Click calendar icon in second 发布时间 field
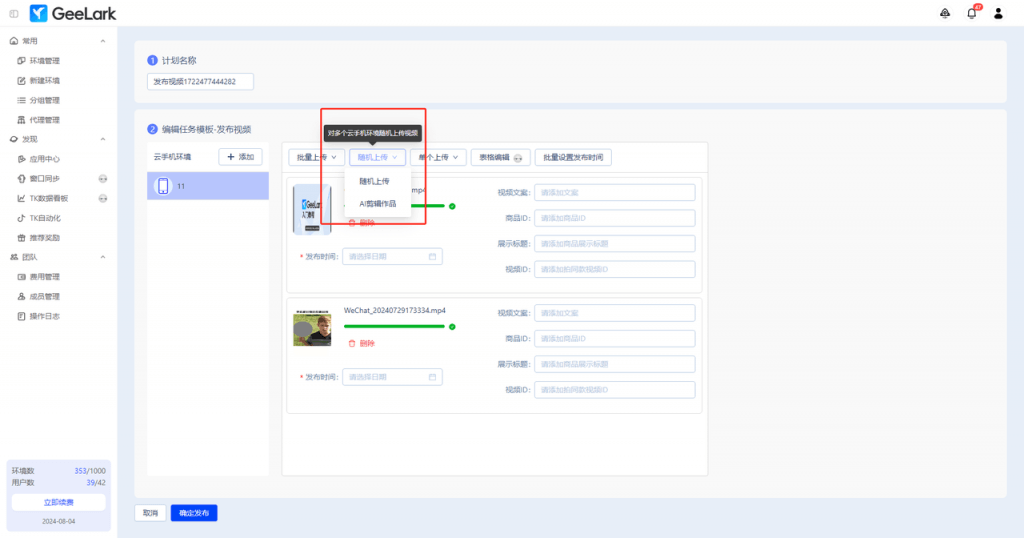This screenshot has width=1024, height=538. click(432, 377)
